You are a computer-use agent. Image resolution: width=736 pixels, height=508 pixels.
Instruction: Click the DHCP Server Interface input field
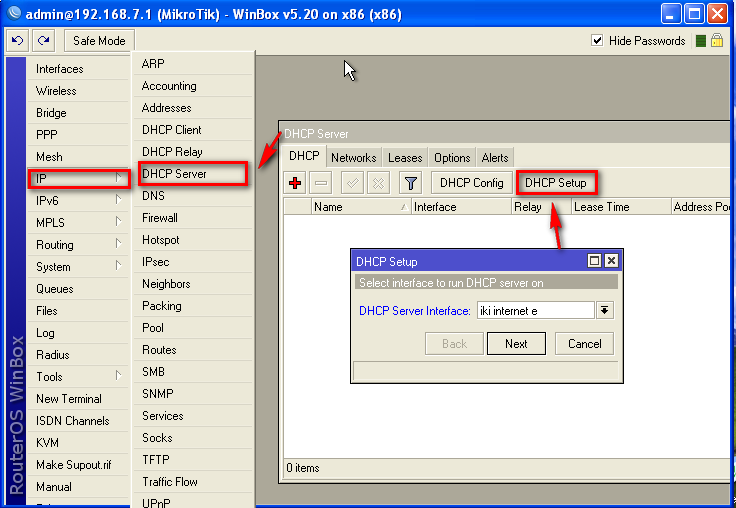click(x=536, y=310)
